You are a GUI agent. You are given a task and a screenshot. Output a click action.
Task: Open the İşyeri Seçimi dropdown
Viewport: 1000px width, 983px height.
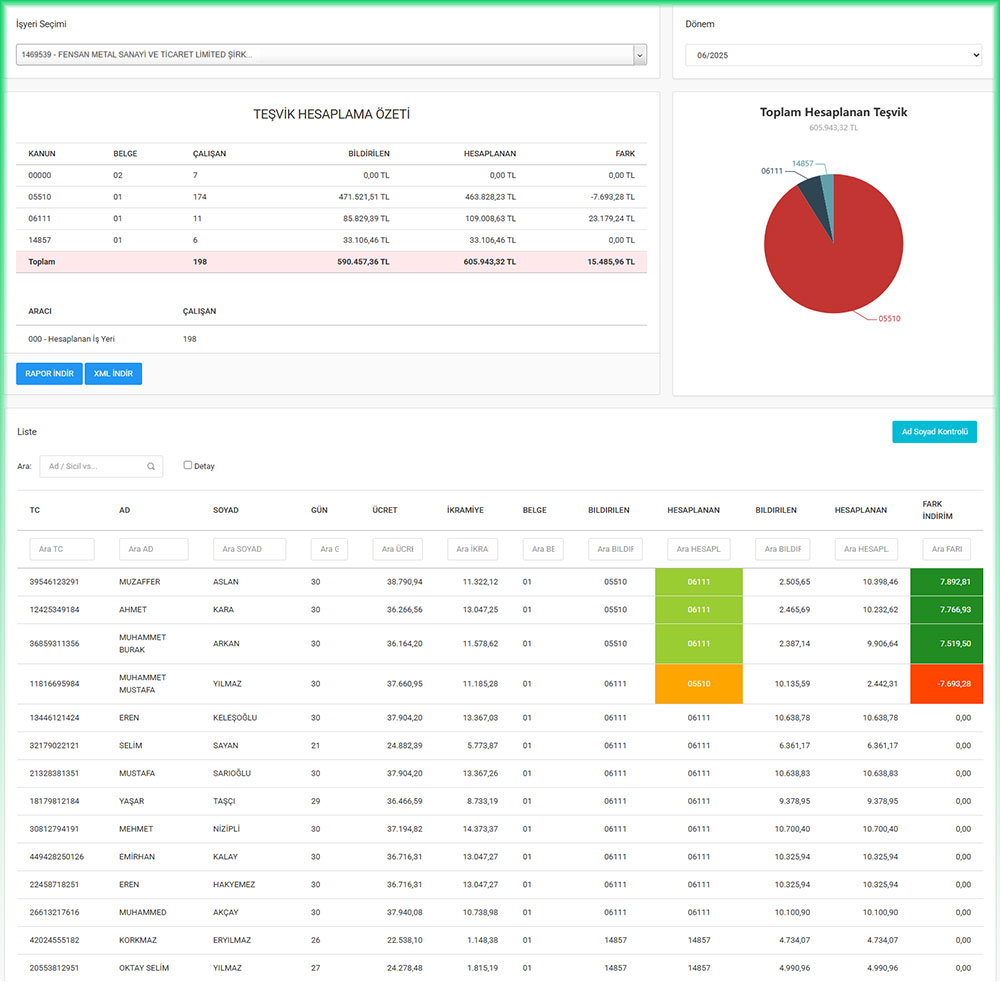[x=331, y=55]
